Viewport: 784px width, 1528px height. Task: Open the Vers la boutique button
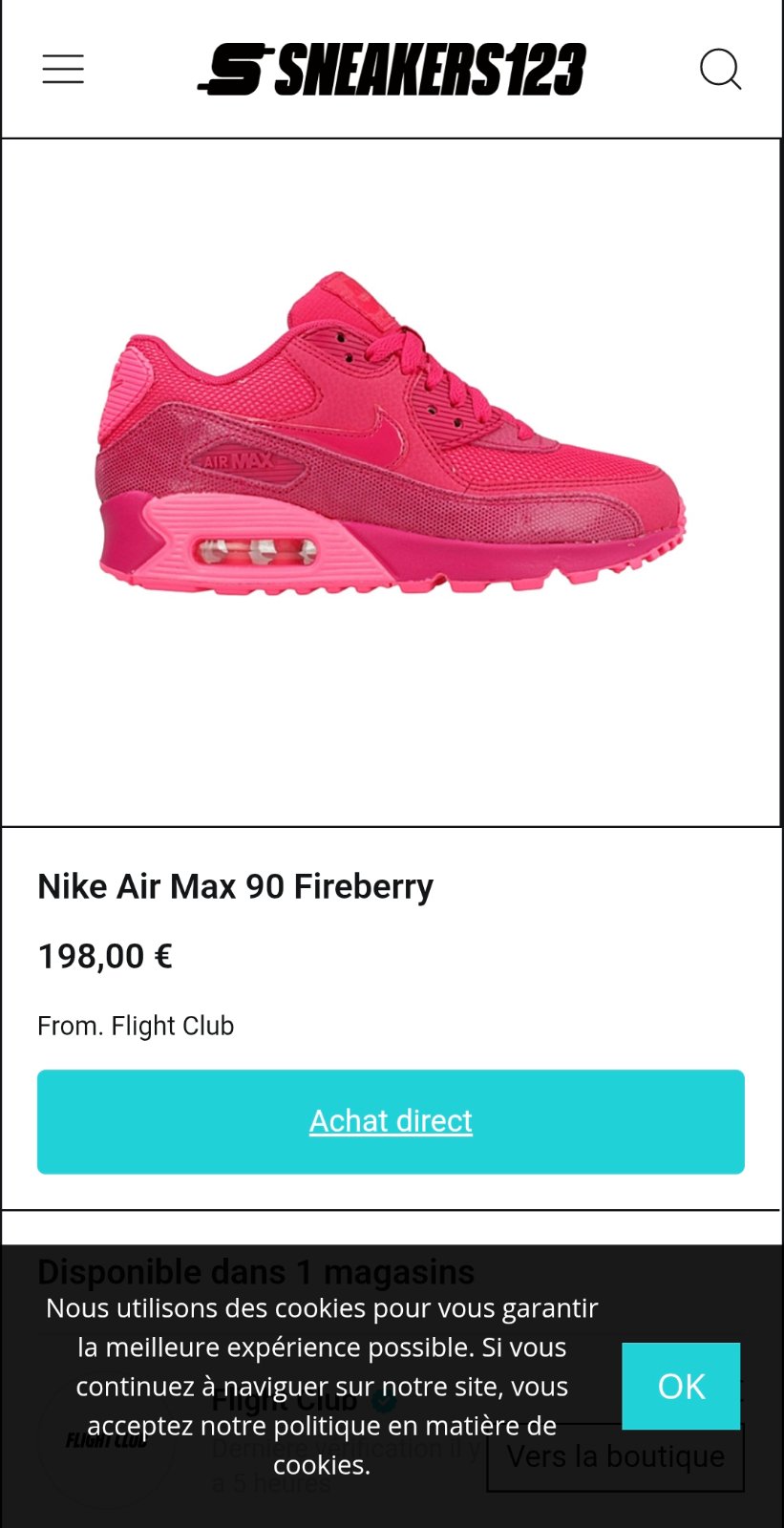pyautogui.click(x=615, y=1457)
